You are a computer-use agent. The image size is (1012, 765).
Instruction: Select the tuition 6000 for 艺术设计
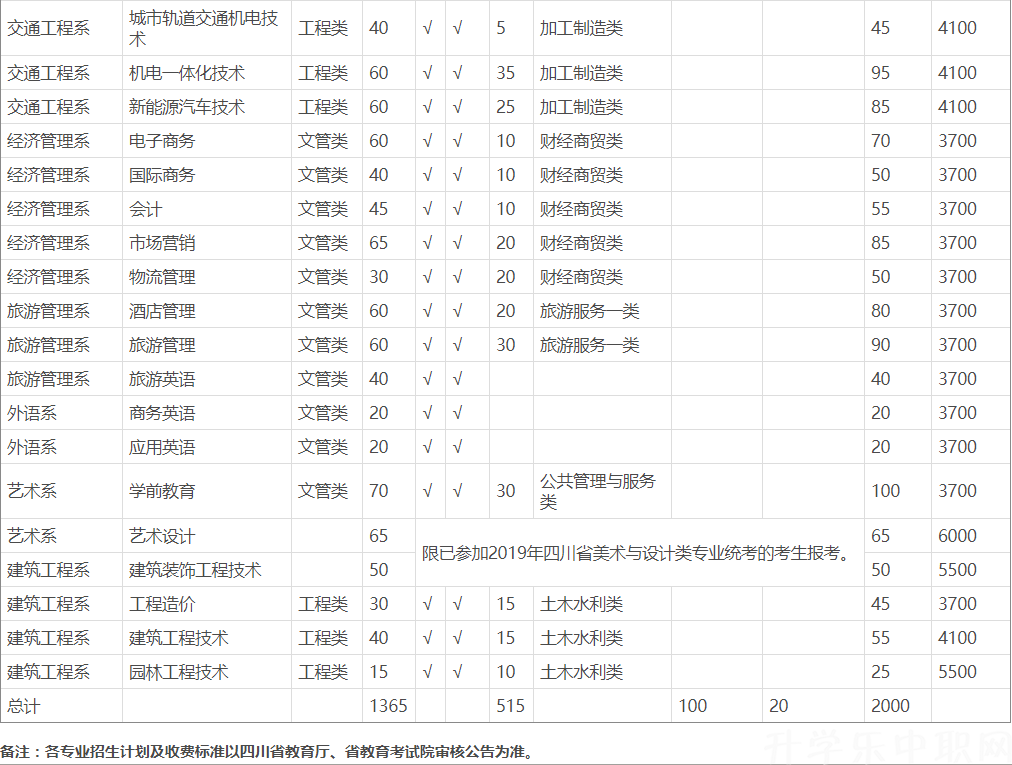pos(957,536)
